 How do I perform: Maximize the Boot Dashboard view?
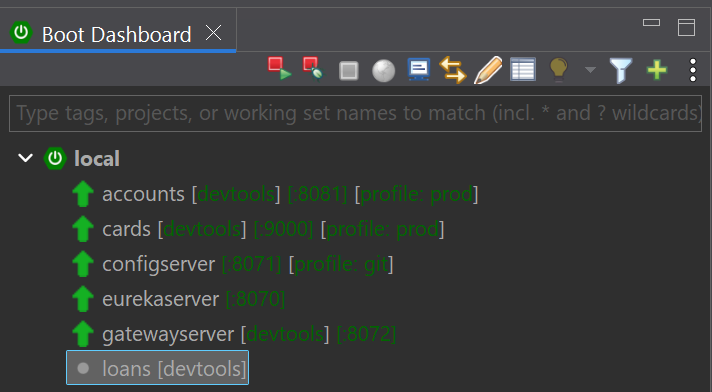[686, 27]
